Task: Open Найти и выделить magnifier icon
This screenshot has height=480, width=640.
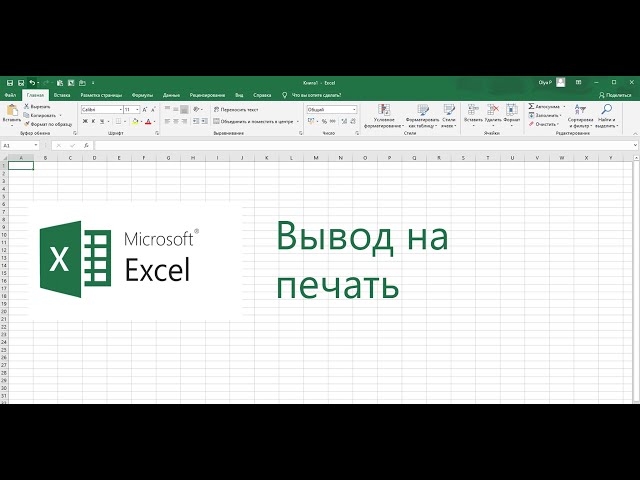Action: point(607,109)
